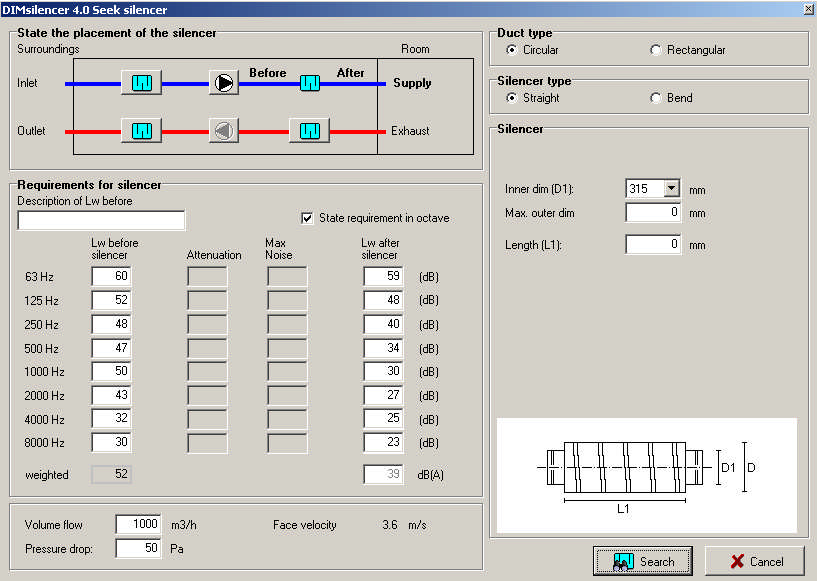Click the 8000 Hz Lw before silencer field

112,442
